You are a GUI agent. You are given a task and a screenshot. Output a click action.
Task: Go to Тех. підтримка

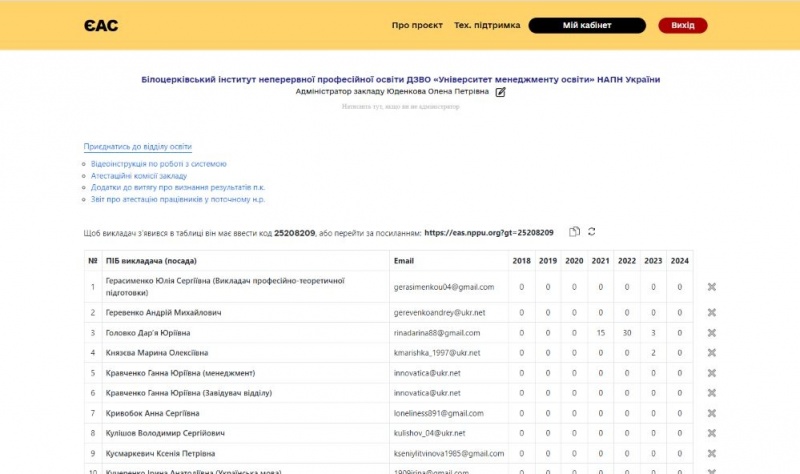487,26
